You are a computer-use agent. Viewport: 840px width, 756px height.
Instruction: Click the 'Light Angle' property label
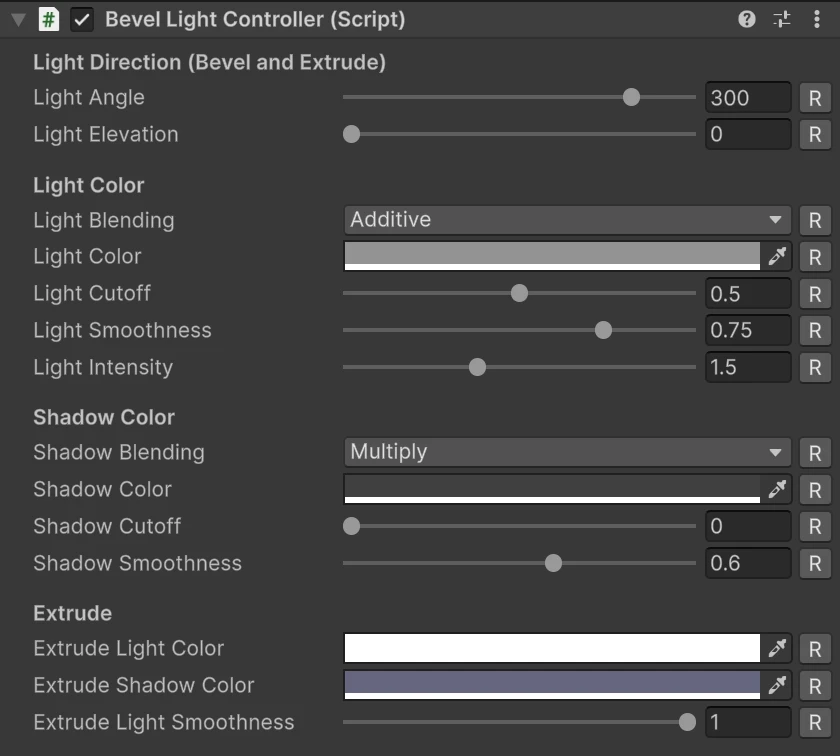click(89, 98)
